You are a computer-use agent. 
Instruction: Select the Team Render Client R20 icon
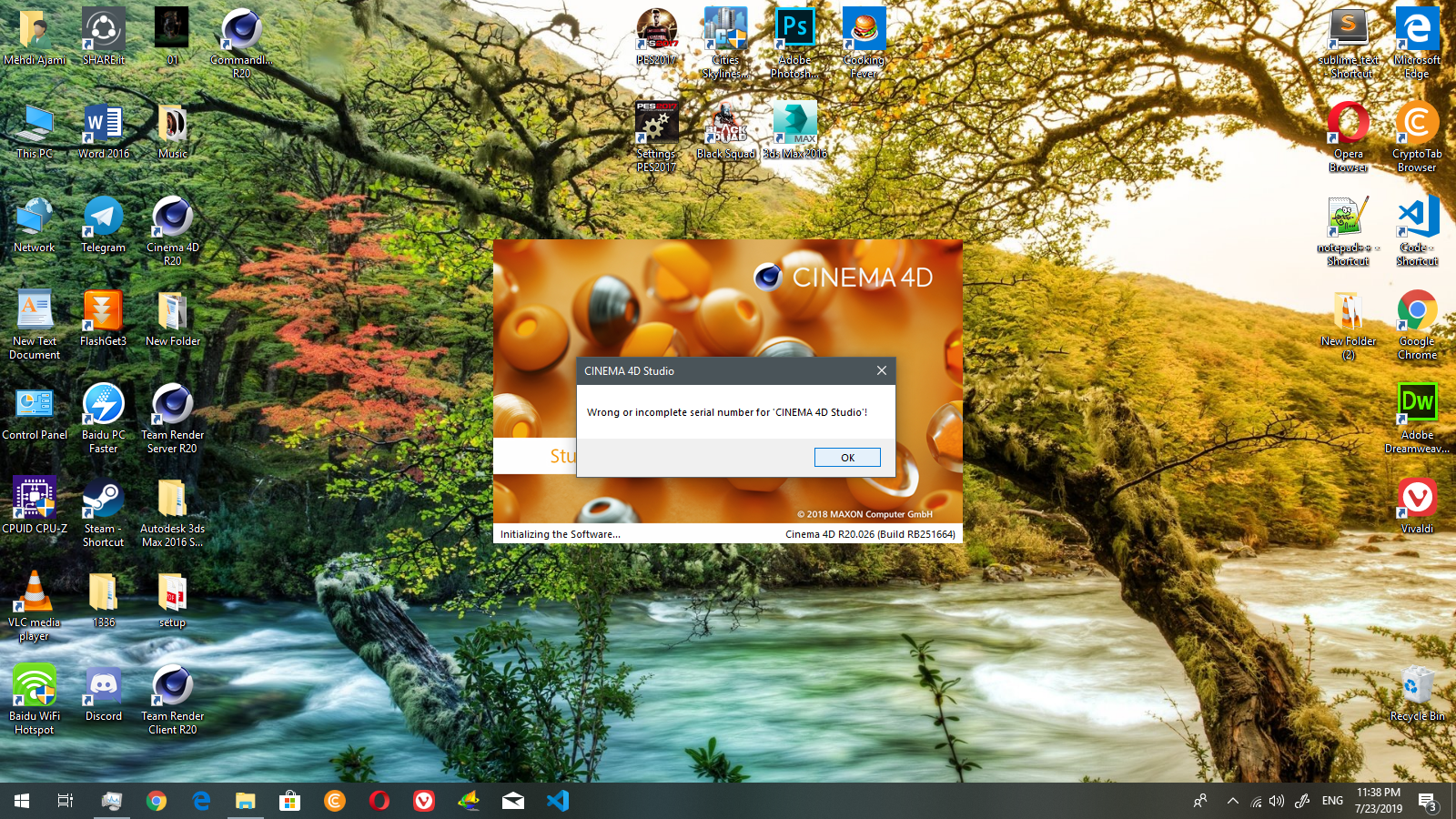[x=172, y=699]
